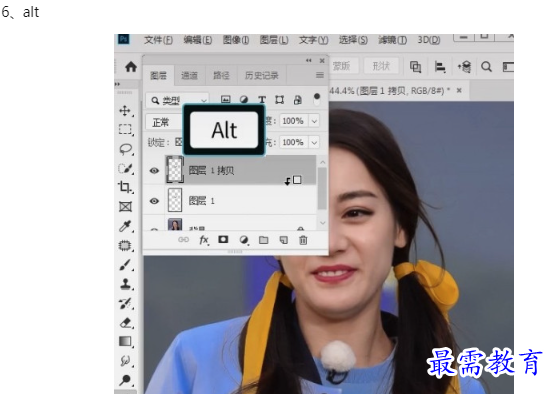Screen dimensions: 551x394
Task: Toggle pixel layer filter
Action: click(226, 100)
